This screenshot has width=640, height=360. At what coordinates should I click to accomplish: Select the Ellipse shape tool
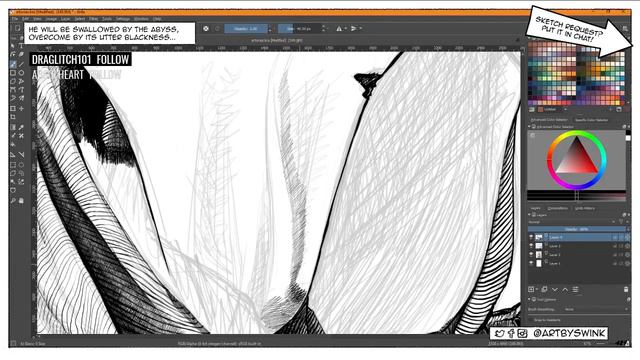[x=21, y=73]
